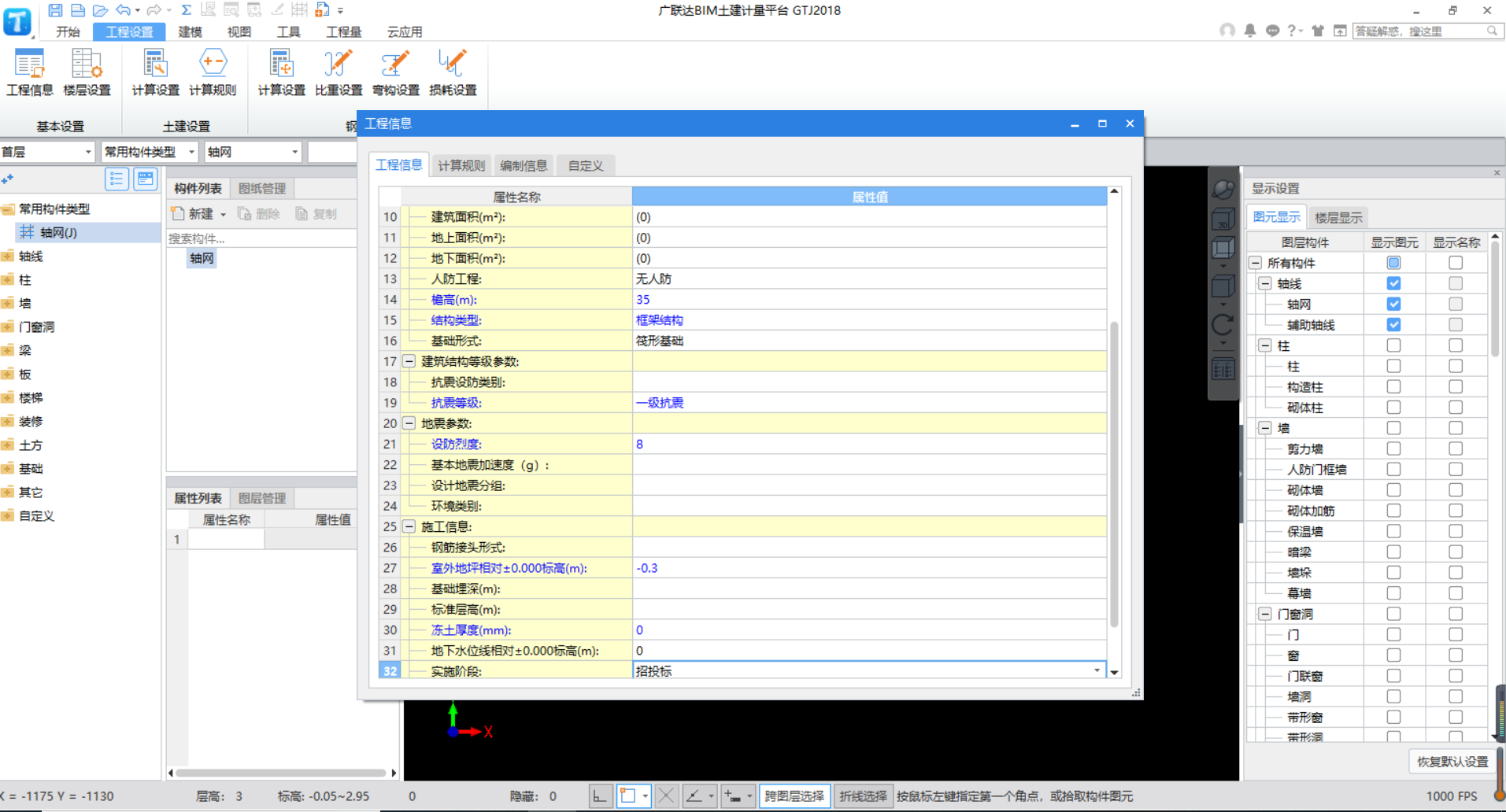Click the list view icon in left navigation panel

coord(117,179)
